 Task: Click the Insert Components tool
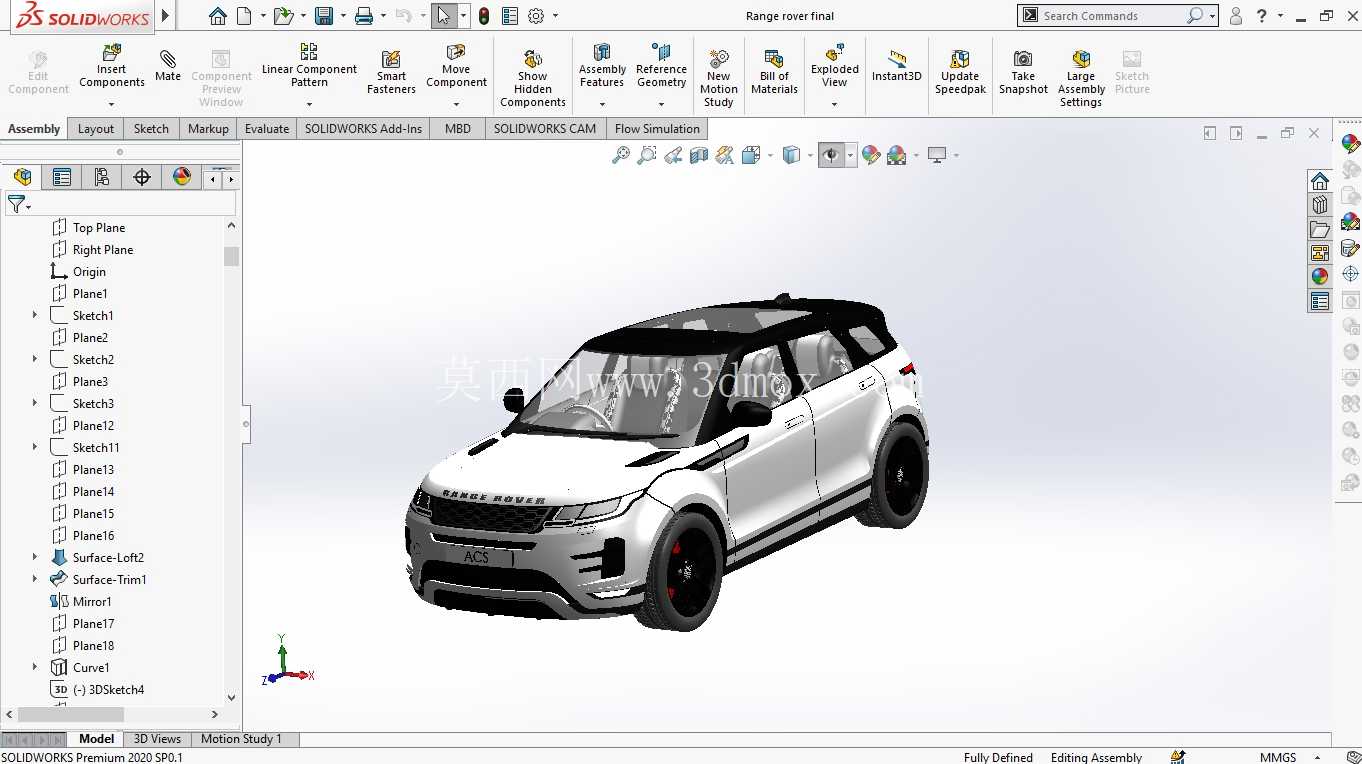point(111,67)
